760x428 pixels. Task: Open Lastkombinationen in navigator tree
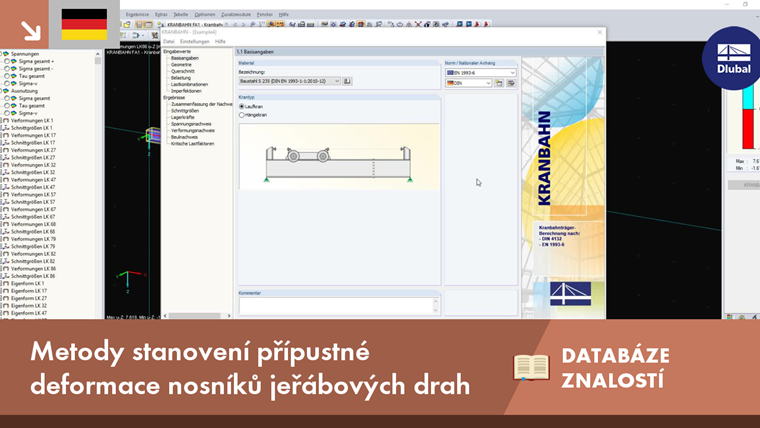click(190, 84)
